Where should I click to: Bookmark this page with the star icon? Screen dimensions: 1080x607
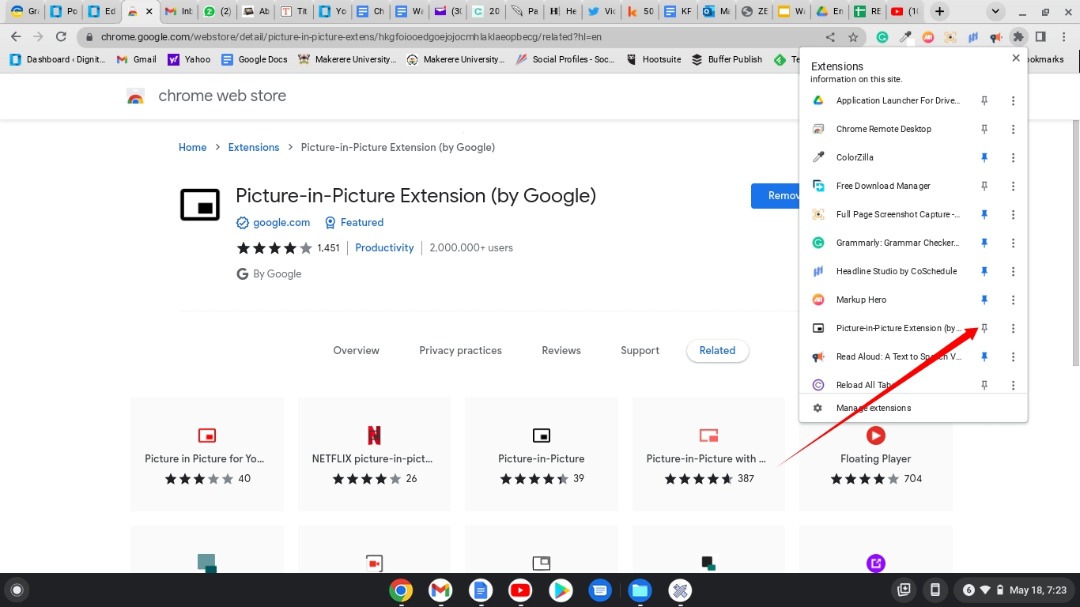[x=853, y=37]
